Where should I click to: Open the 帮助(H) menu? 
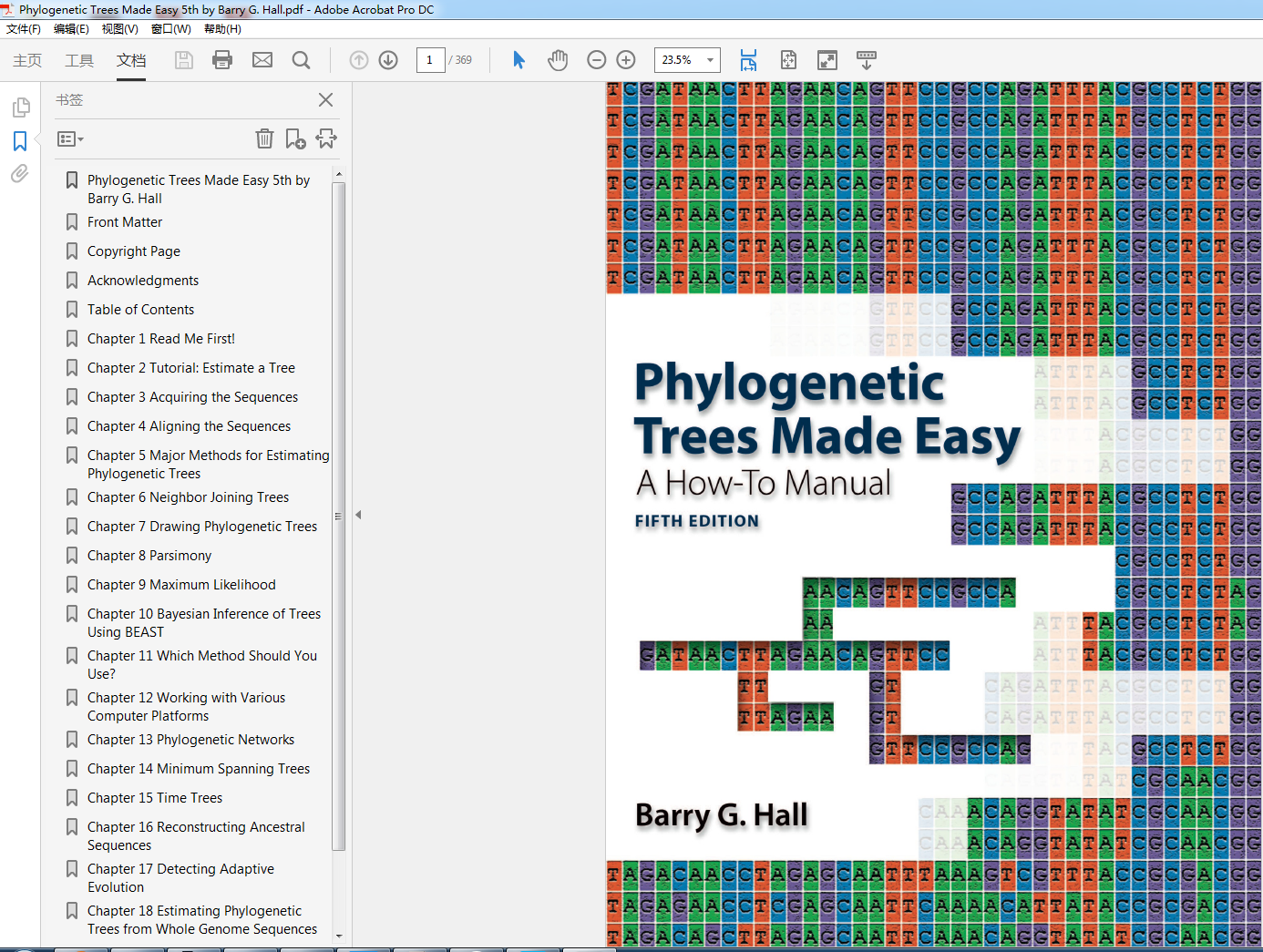[222, 29]
